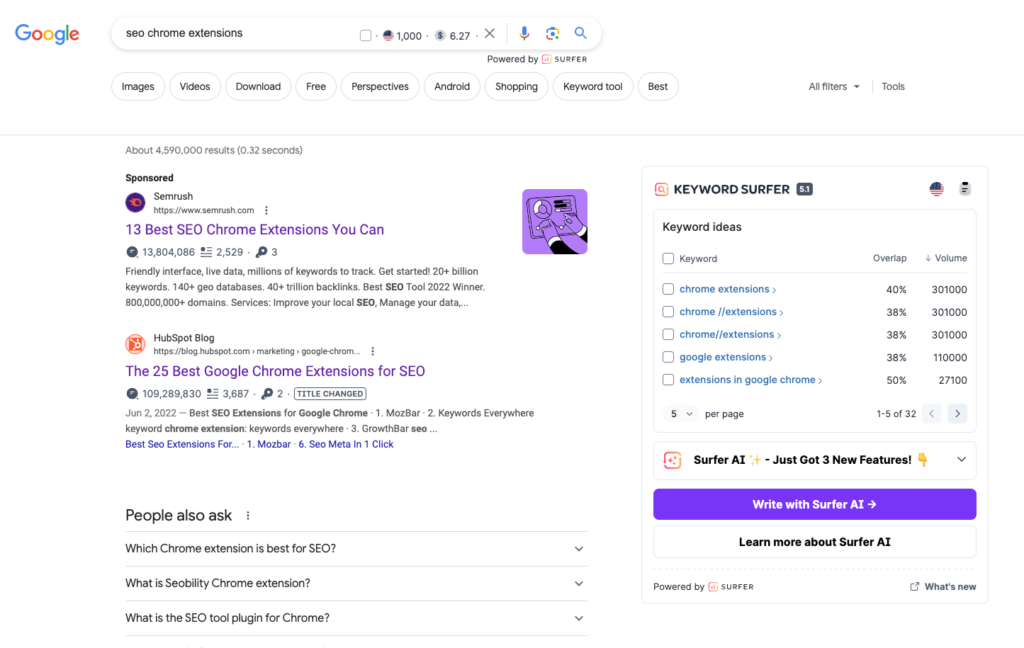The image size is (1024, 648).
Task: Expand 'Which Chrome extension is best for SEO?'
Action: click(578, 548)
